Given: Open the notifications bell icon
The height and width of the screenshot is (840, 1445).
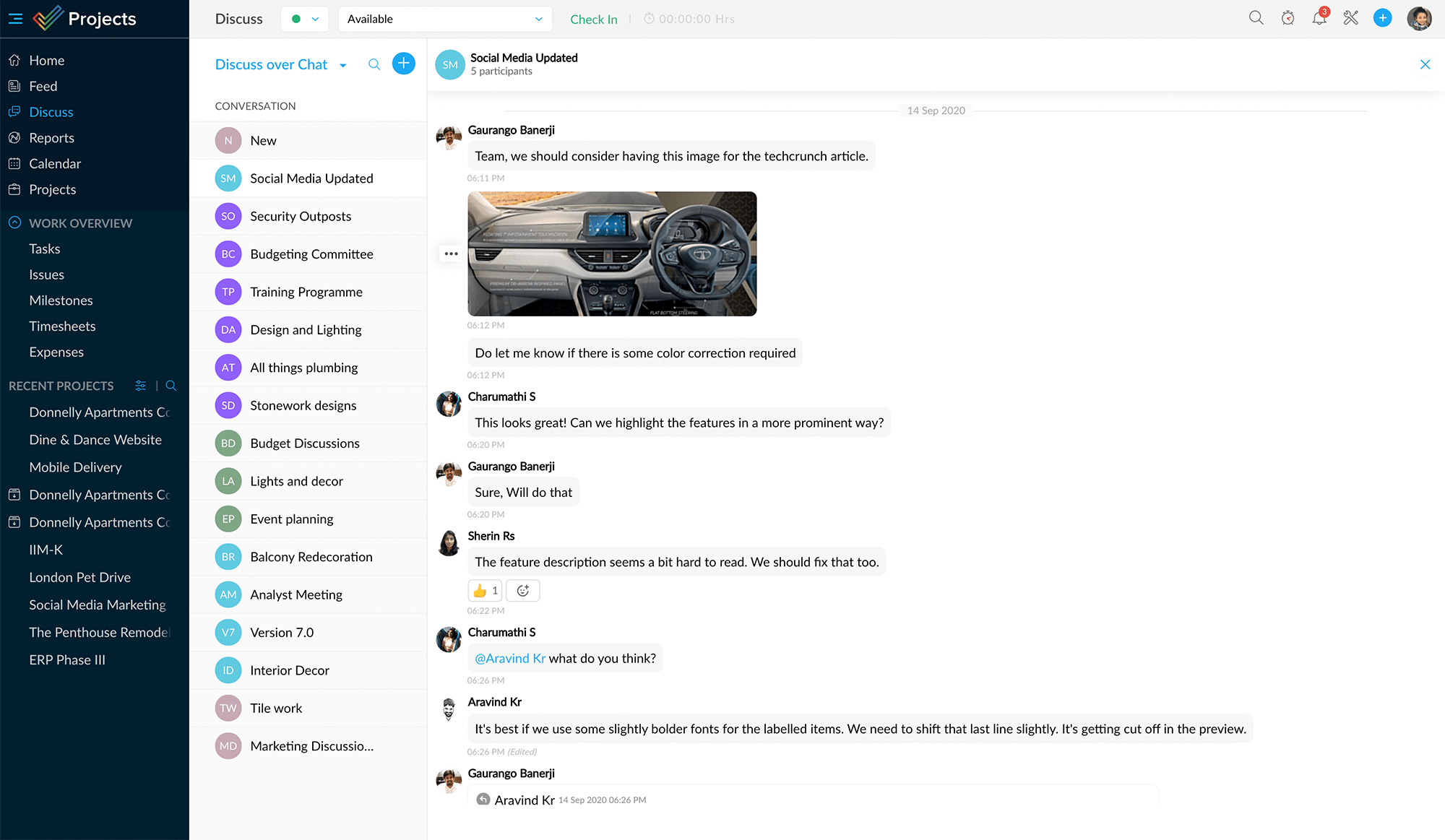Looking at the screenshot, I should pos(1318,18).
